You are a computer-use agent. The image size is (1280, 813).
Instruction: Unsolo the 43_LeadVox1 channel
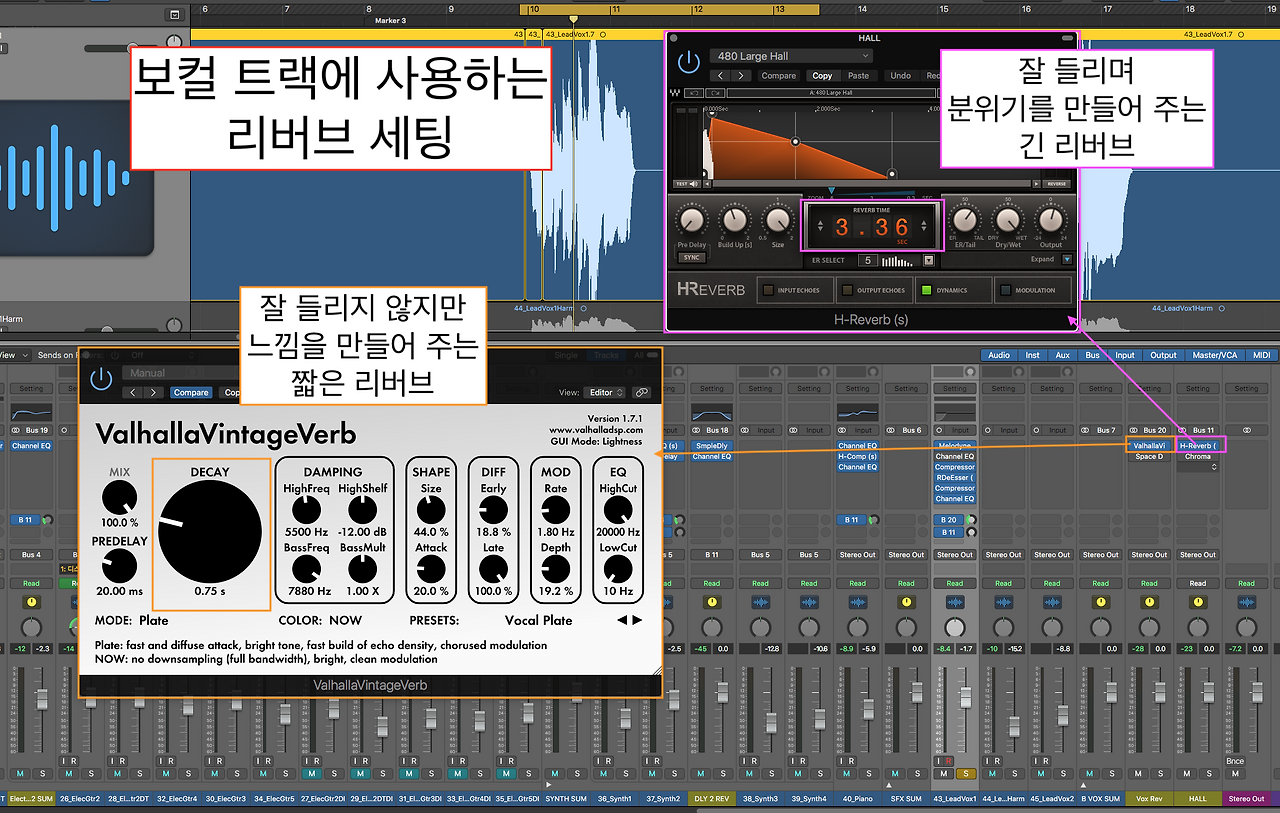click(966, 774)
